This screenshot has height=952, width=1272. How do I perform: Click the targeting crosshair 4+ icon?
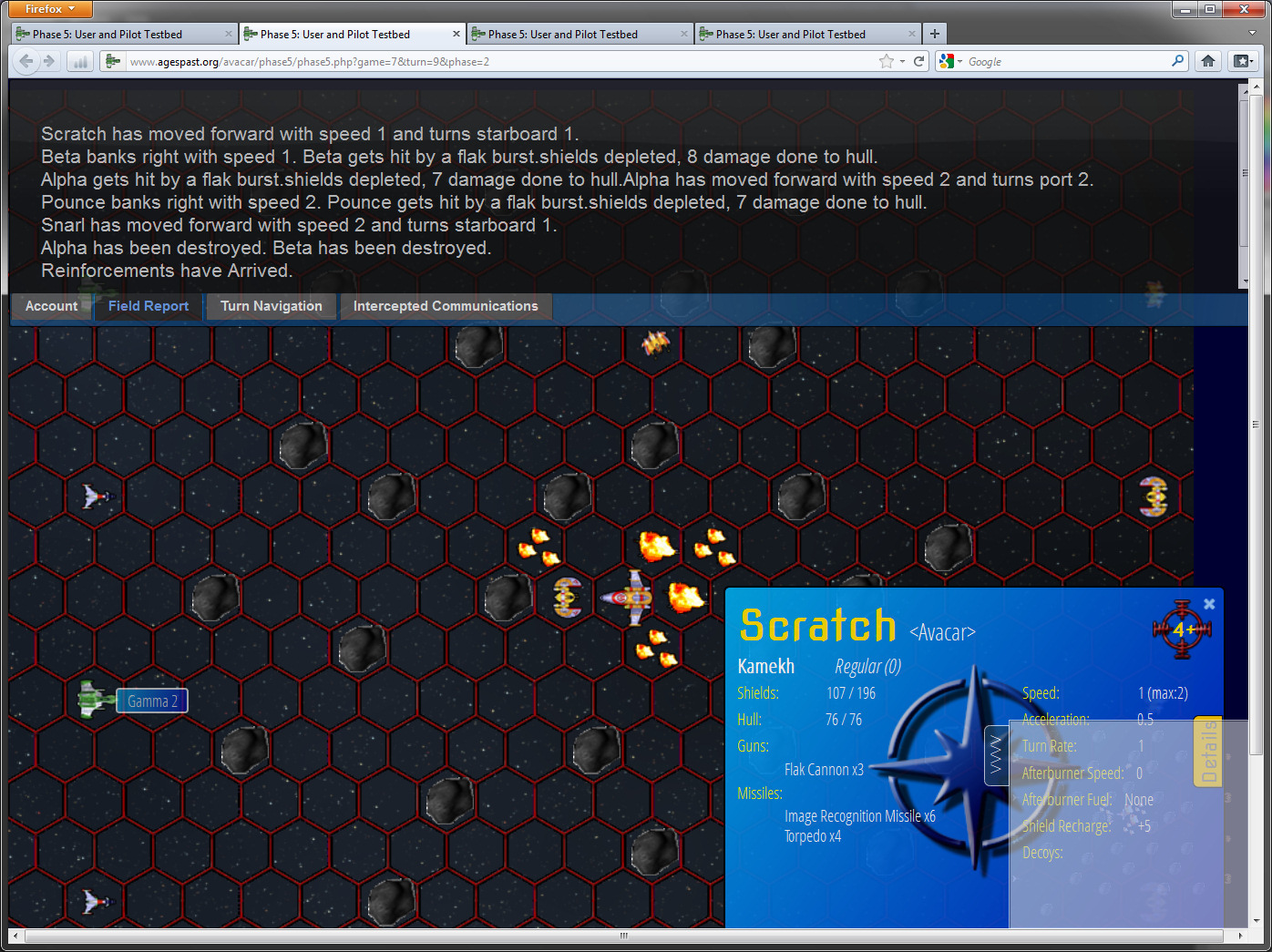1182,630
